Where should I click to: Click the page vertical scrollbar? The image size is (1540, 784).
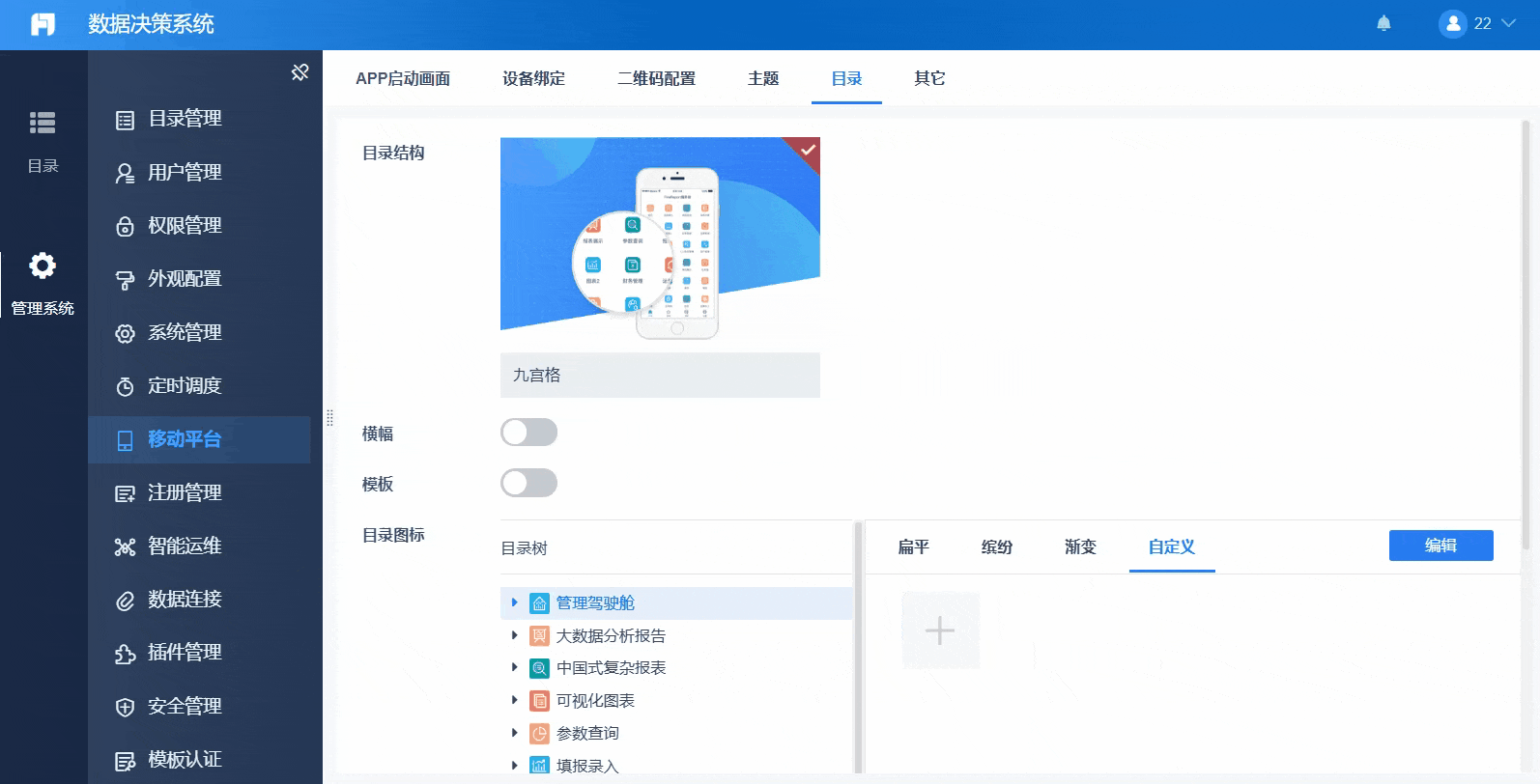[1526, 334]
